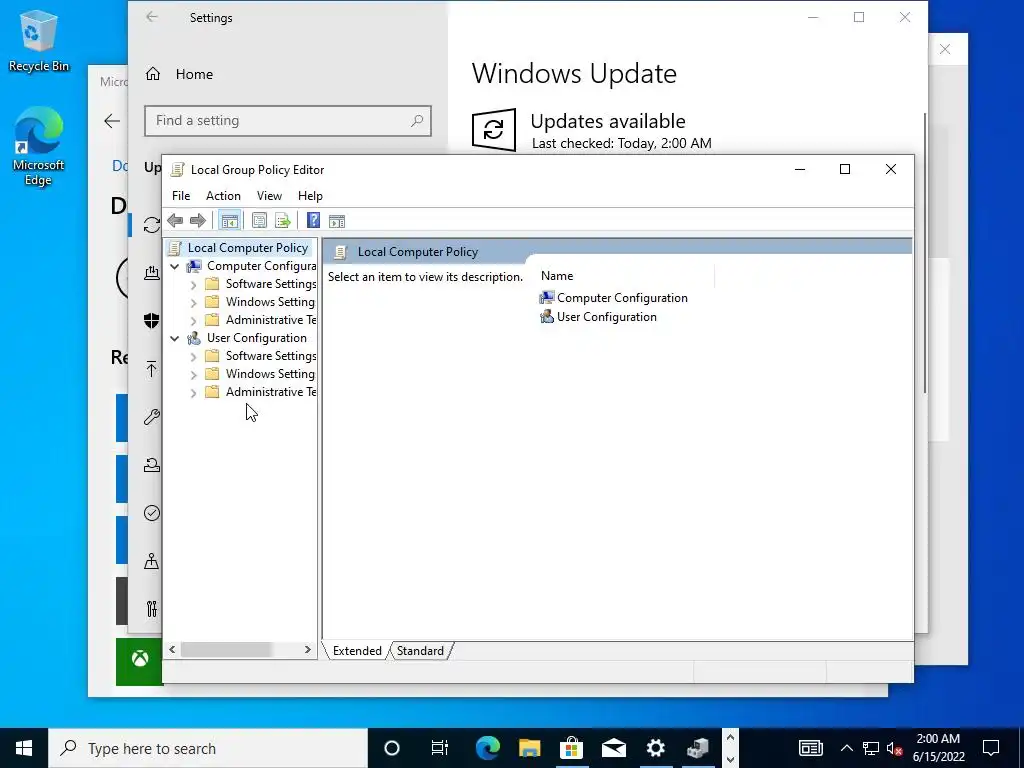Open Activation checkmark icon in Settings sidebar
Screen dimensions: 1024x768
[152, 513]
